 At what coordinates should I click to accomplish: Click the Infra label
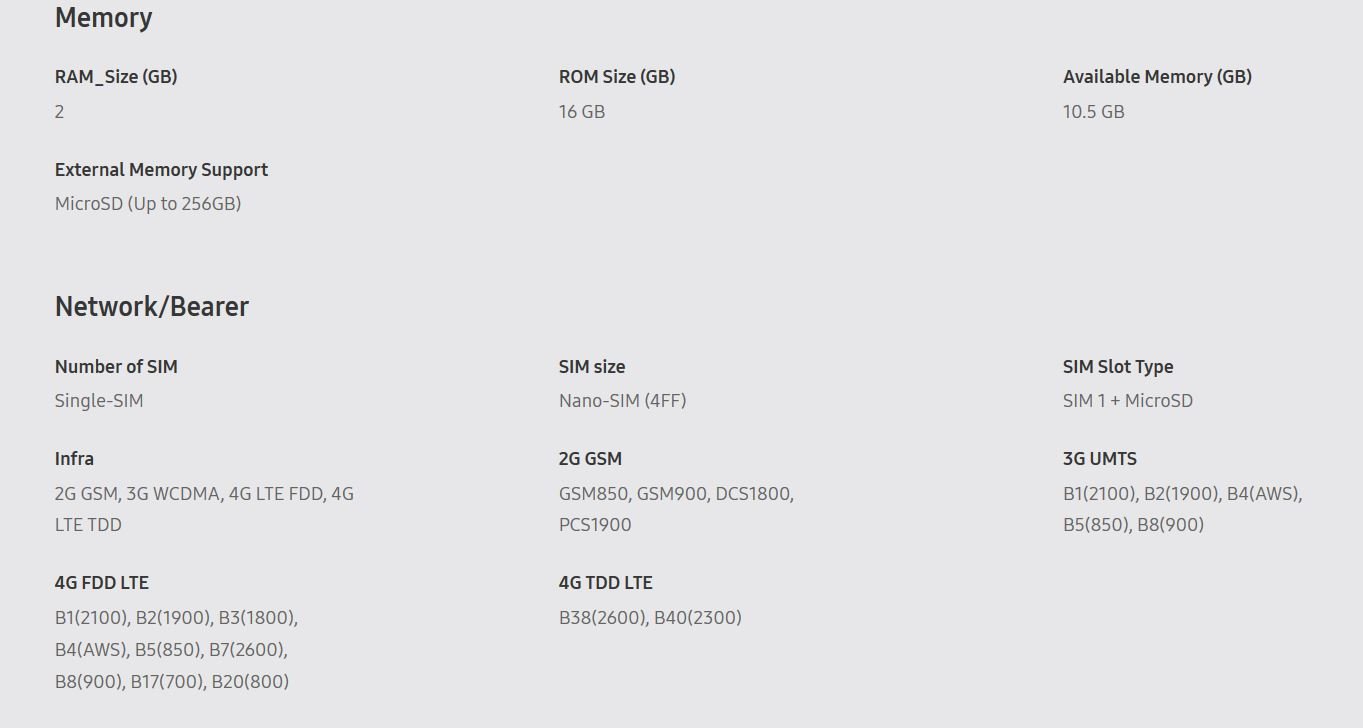(x=74, y=459)
